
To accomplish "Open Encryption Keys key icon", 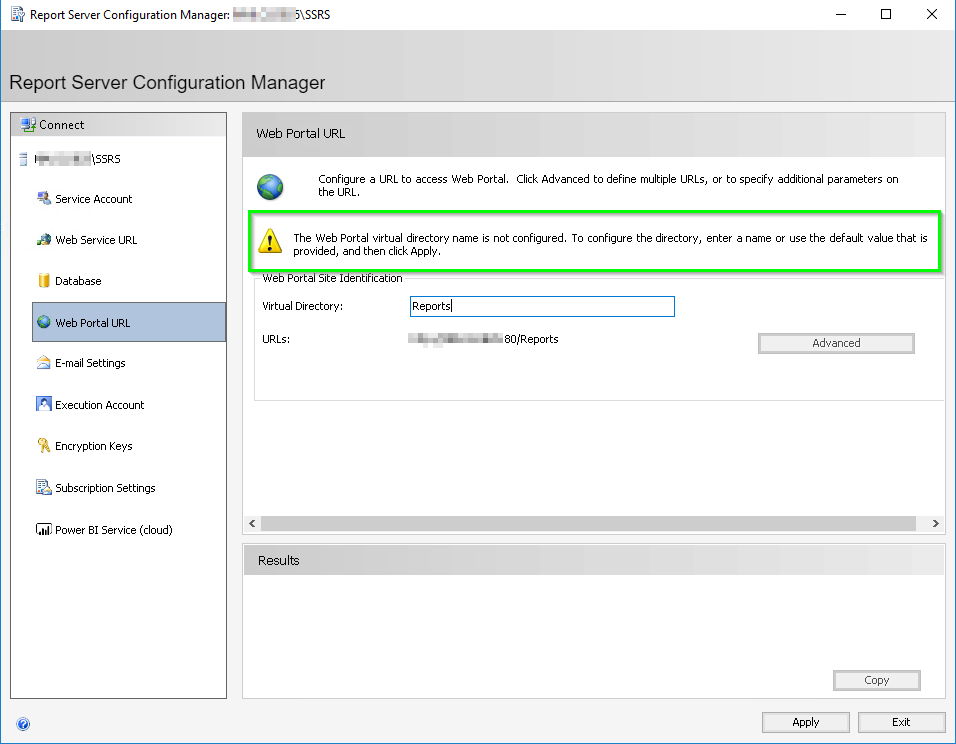I will click(44, 446).
